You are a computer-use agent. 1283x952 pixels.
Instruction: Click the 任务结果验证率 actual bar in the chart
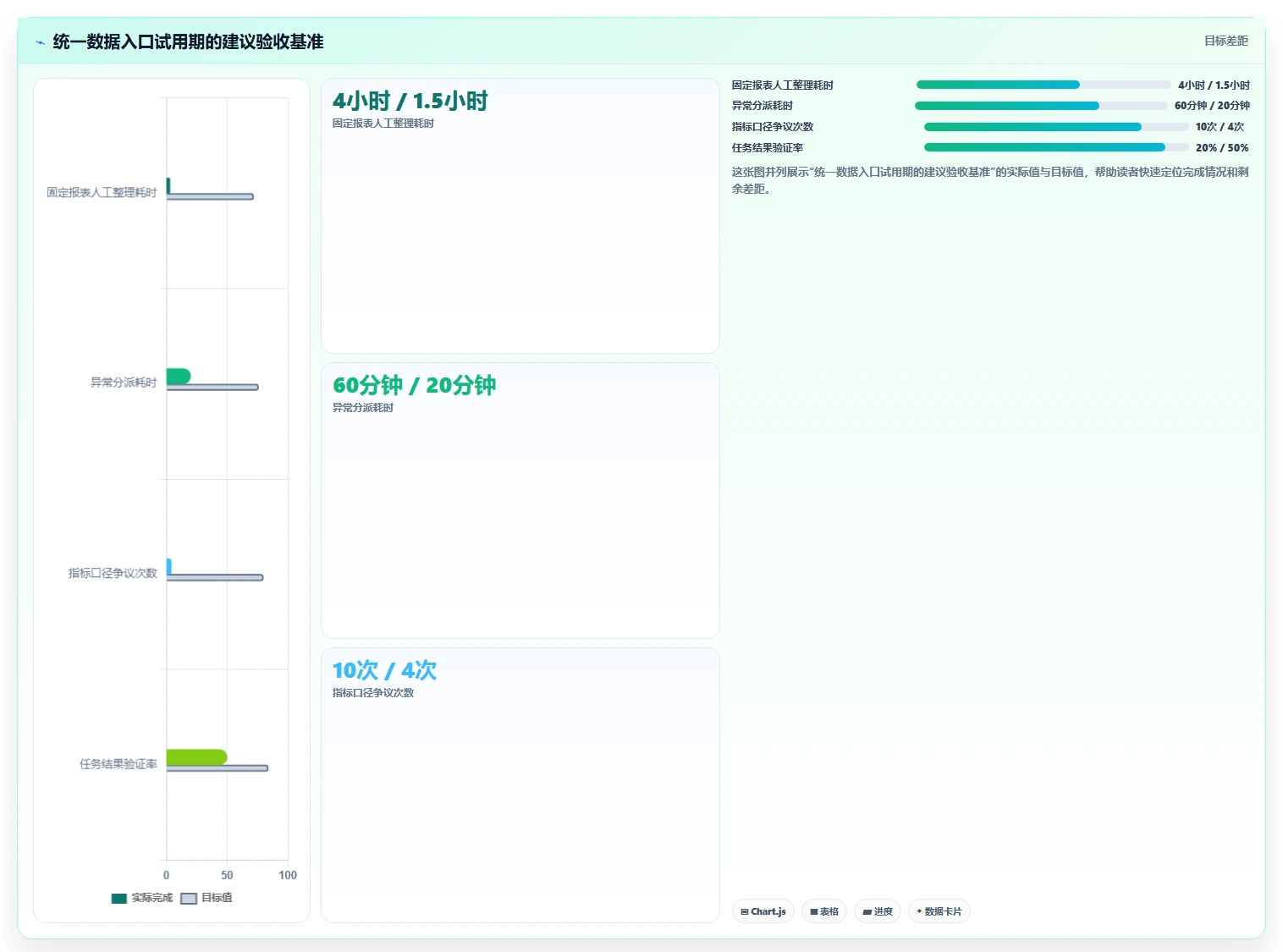pyautogui.click(x=196, y=757)
